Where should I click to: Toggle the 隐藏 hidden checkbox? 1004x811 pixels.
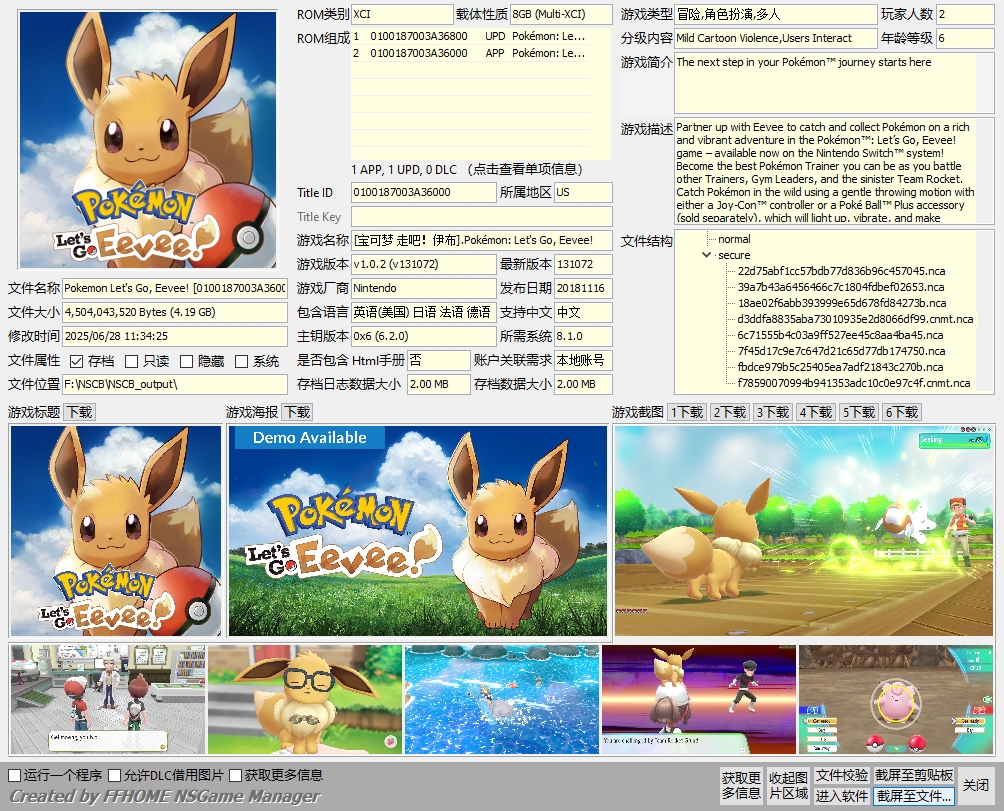(x=186, y=362)
